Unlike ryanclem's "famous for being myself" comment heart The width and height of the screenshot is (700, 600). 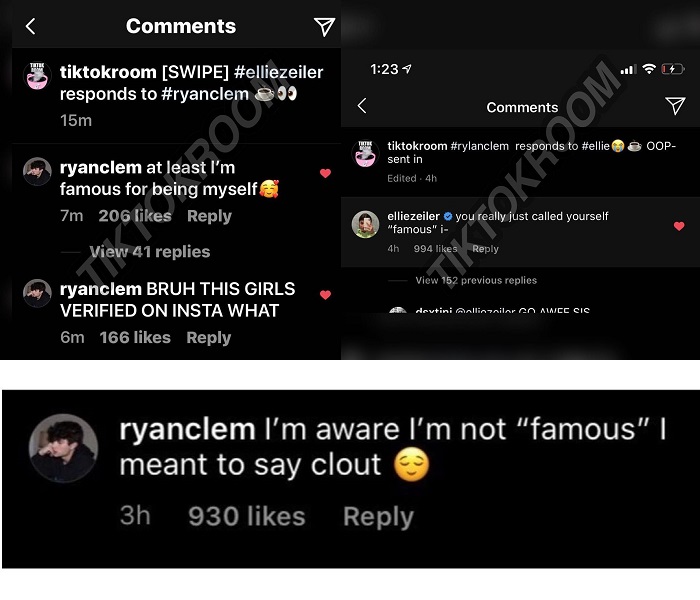[x=325, y=173]
